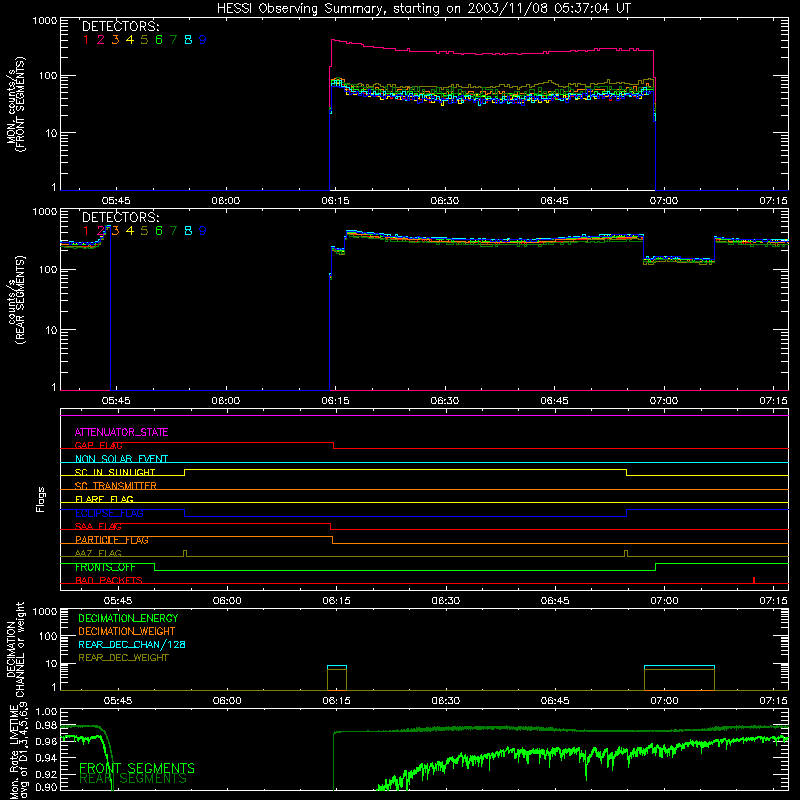Click DETECTORS label in front segments panel
This screenshot has height=800, width=800.
[120, 27]
